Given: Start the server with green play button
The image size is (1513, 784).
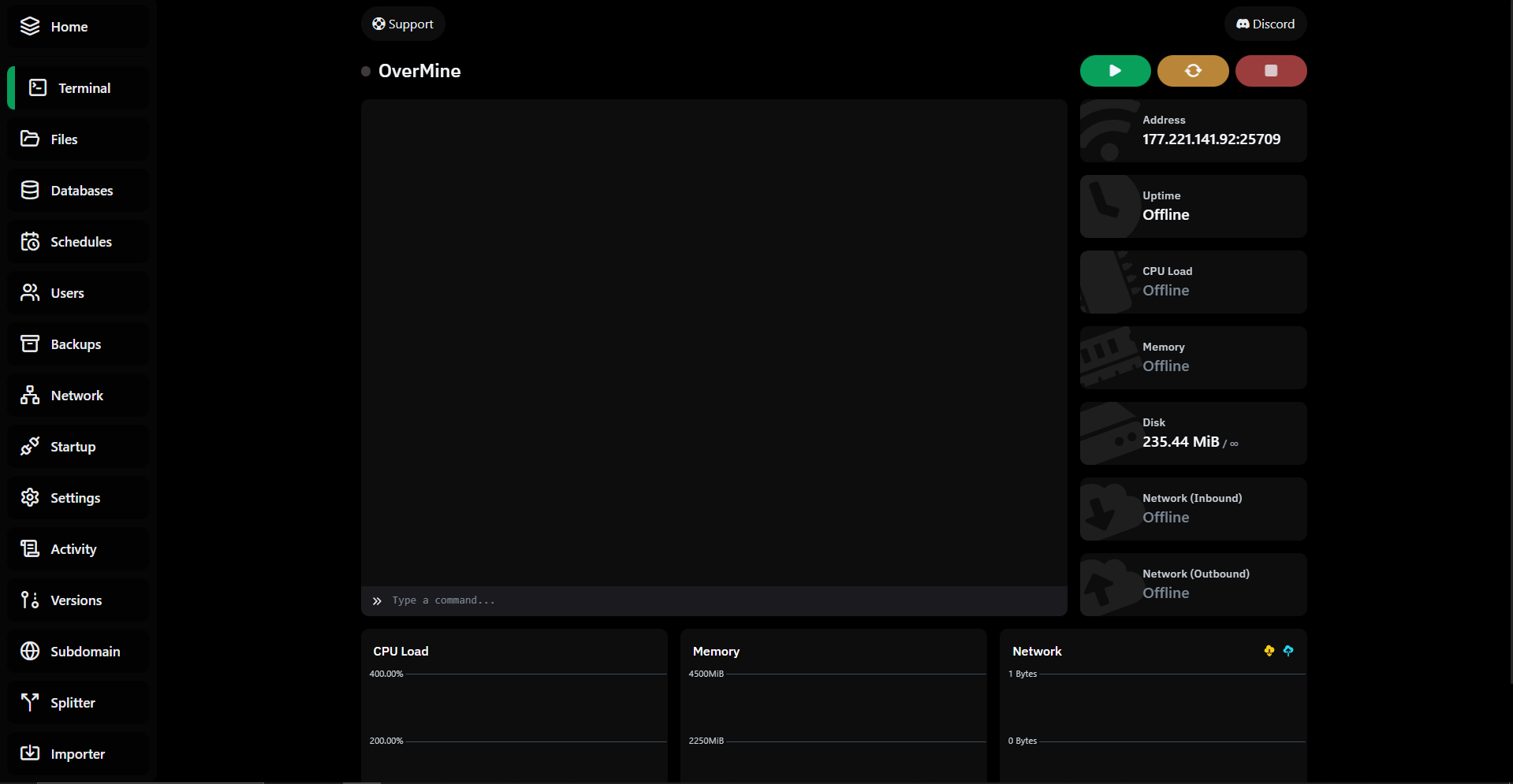Looking at the screenshot, I should [1115, 71].
